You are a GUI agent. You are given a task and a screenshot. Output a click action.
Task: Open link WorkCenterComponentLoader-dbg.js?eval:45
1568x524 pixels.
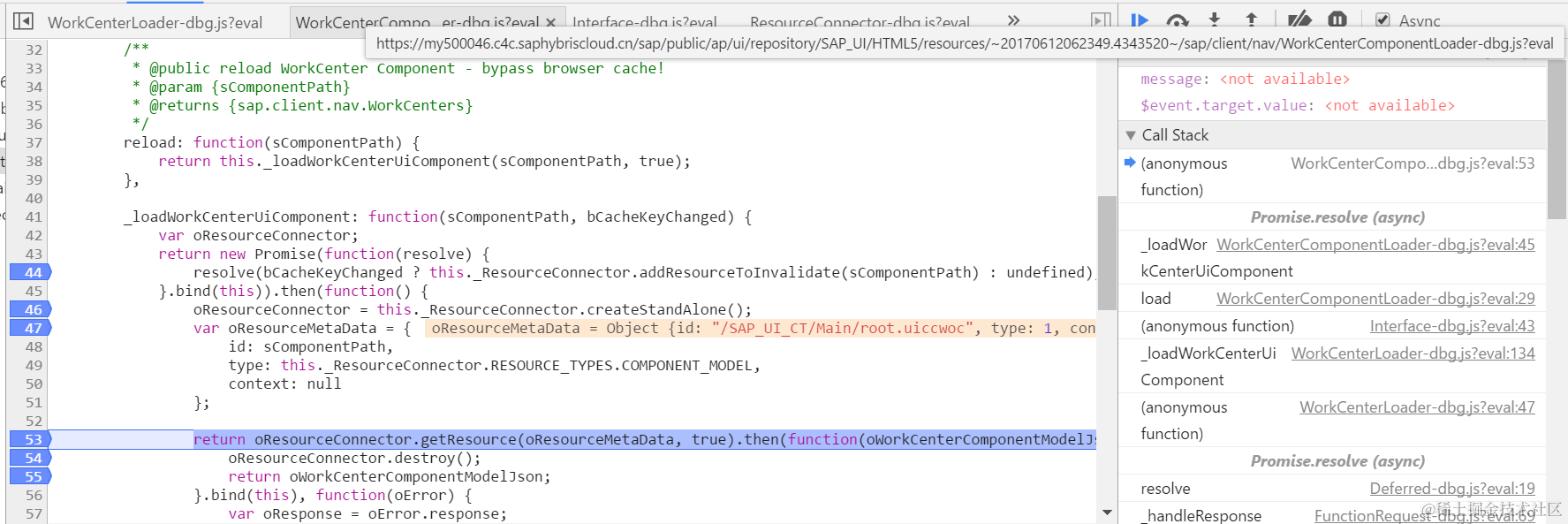tap(1375, 245)
